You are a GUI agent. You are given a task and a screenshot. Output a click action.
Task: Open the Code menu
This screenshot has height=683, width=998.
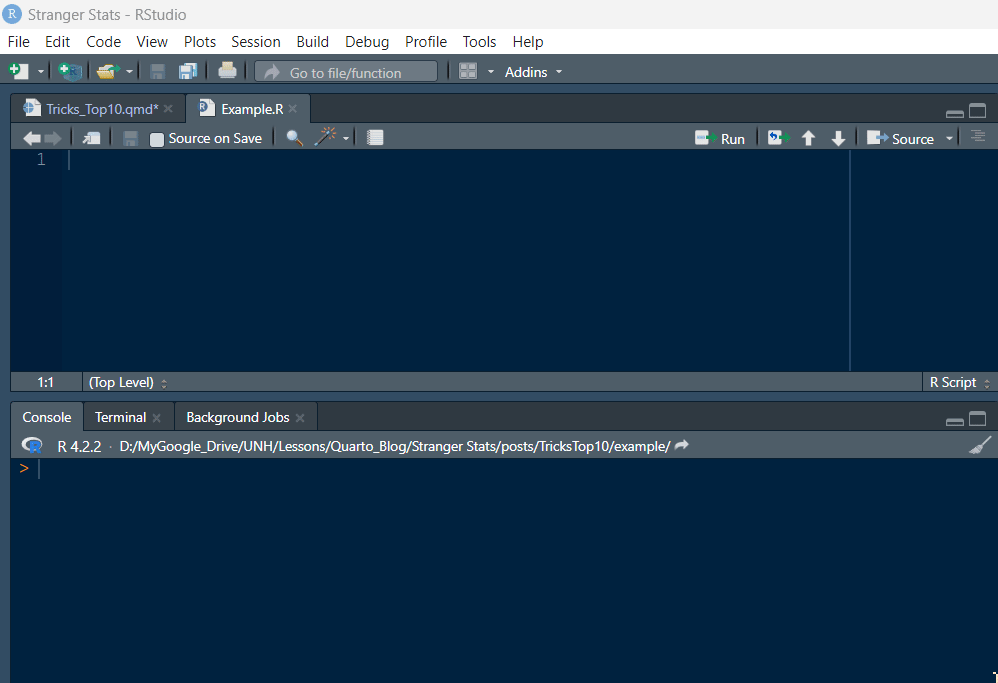[x=104, y=42]
